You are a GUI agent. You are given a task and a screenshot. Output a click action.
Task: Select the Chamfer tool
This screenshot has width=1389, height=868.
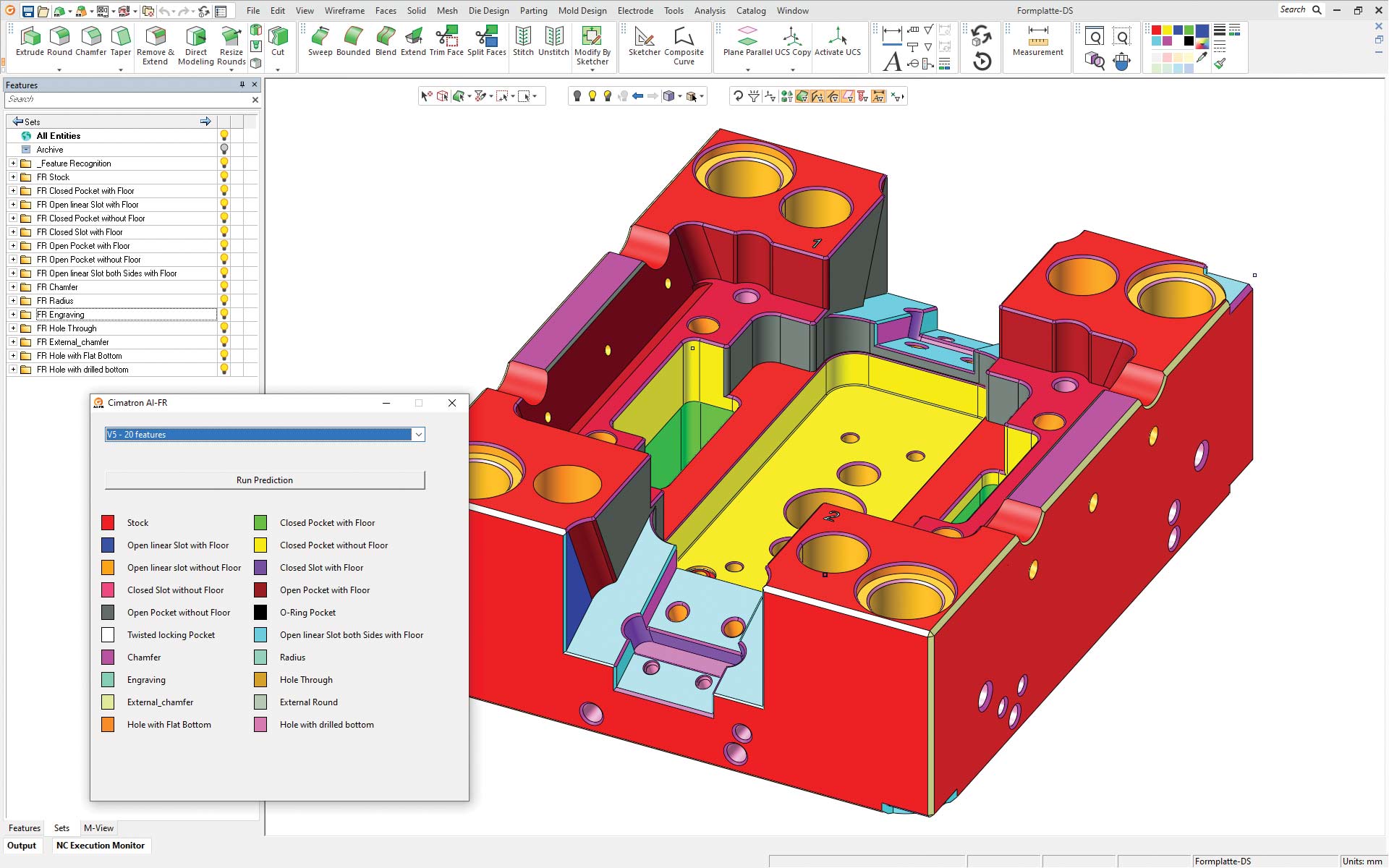[x=91, y=41]
